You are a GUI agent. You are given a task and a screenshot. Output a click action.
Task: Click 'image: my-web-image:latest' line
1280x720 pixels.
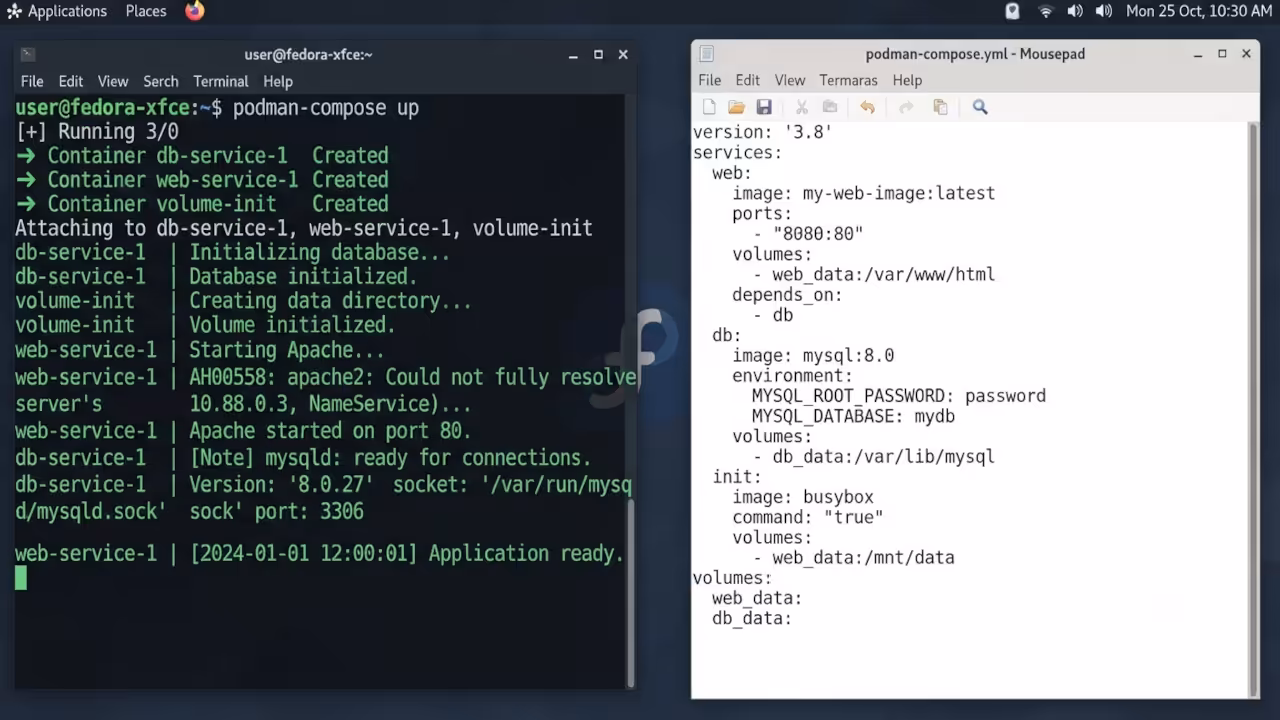(x=864, y=193)
